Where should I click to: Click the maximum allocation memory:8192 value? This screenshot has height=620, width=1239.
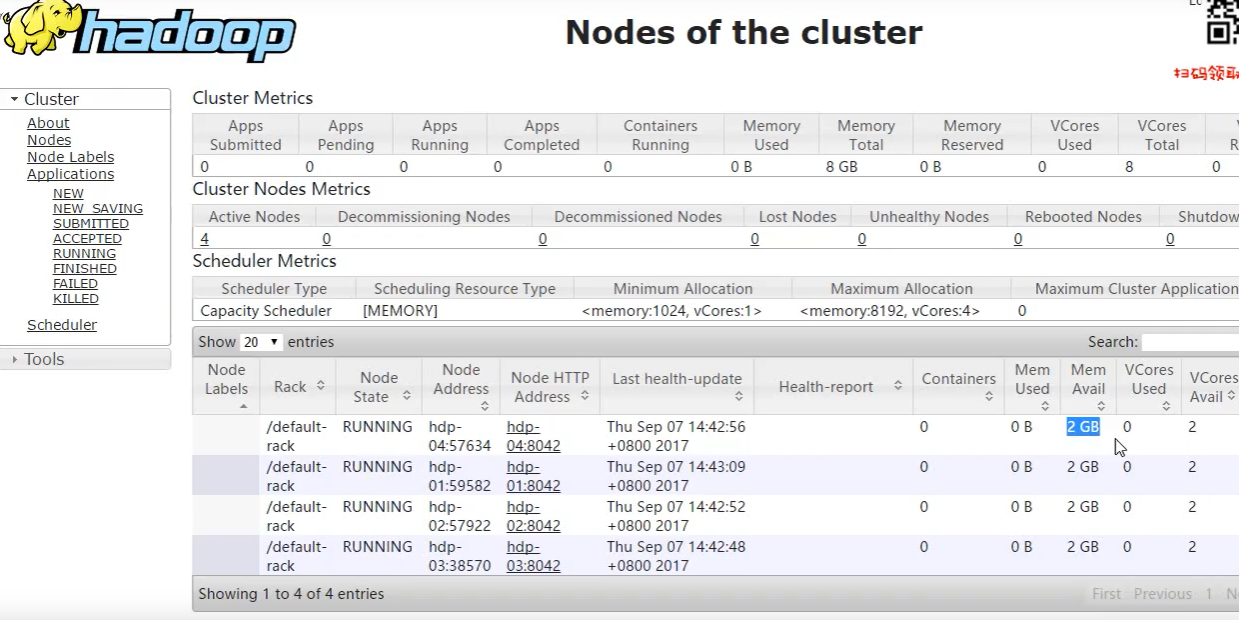tap(890, 311)
